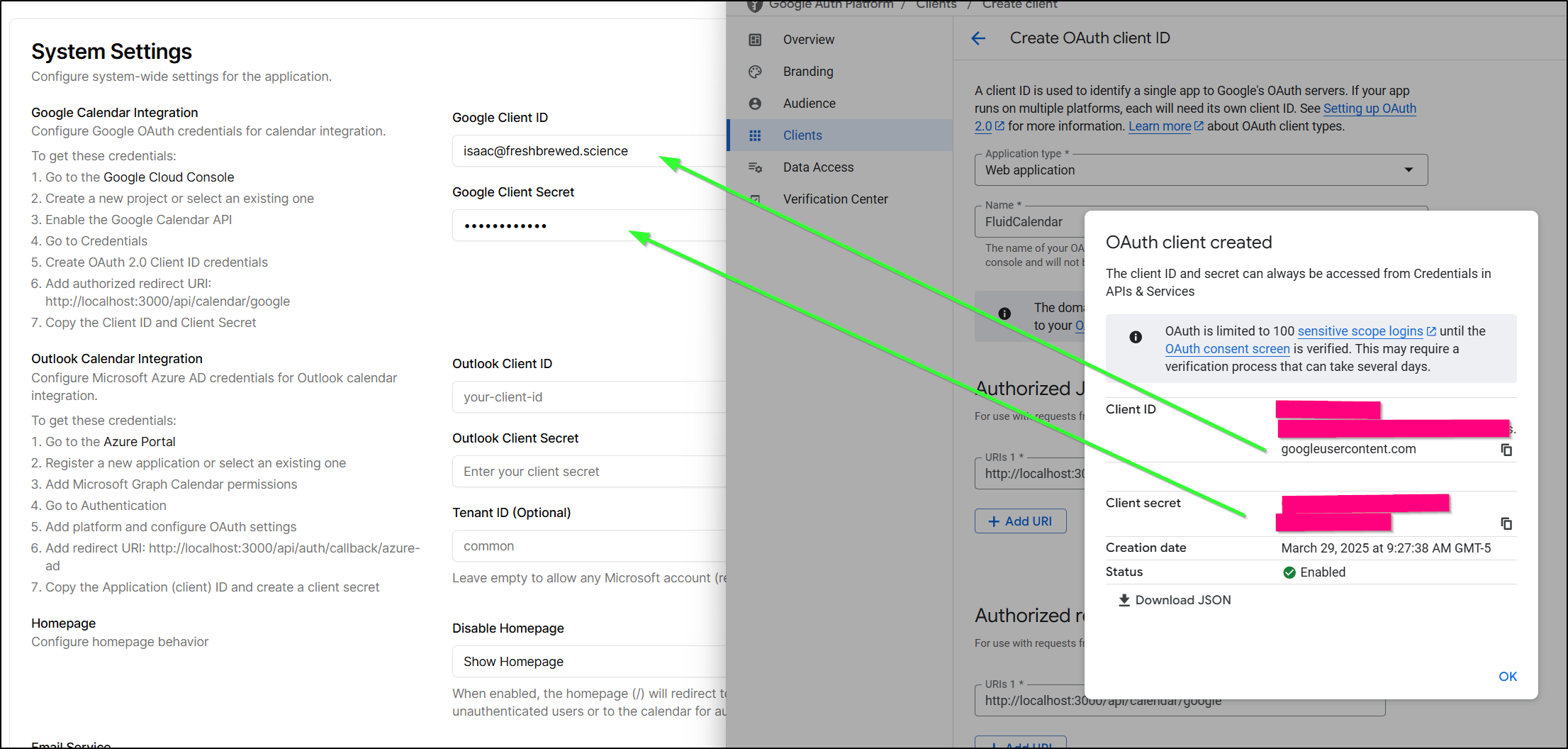Select Verification Center in the side menu
The image size is (1568, 749).
pyautogui.click(x=835, y=199)
